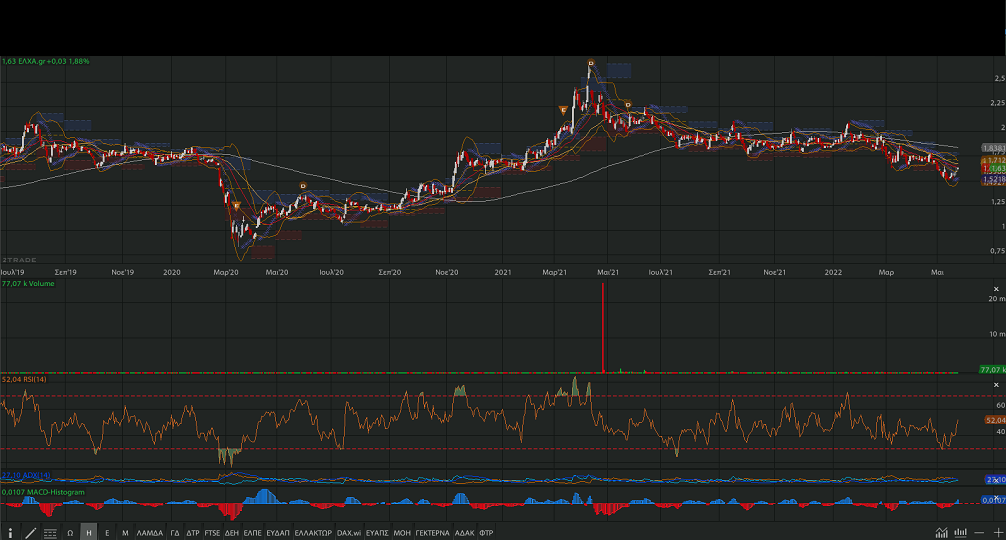Close the Volume indicator panel
Viewport: 1006px width, 540px height.
point(995,286)
